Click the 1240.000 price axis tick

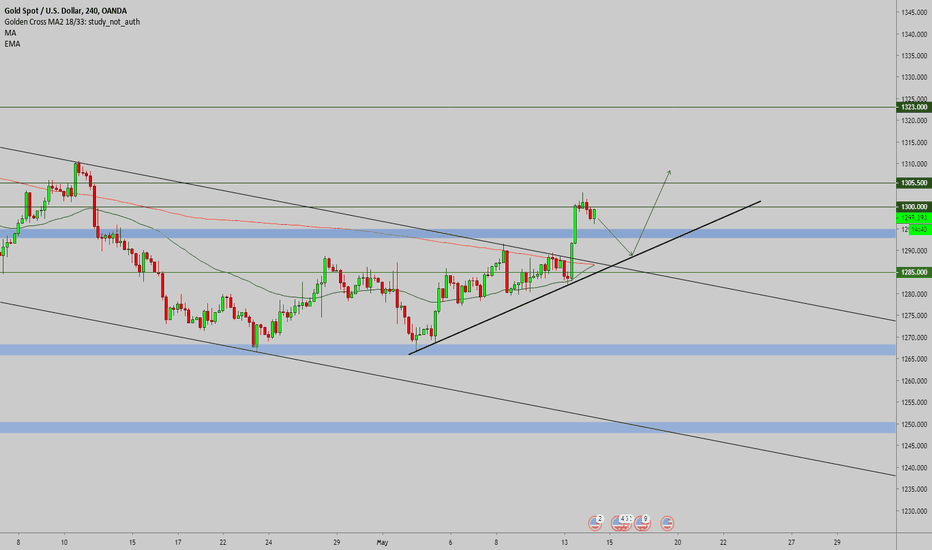(914, 467)
